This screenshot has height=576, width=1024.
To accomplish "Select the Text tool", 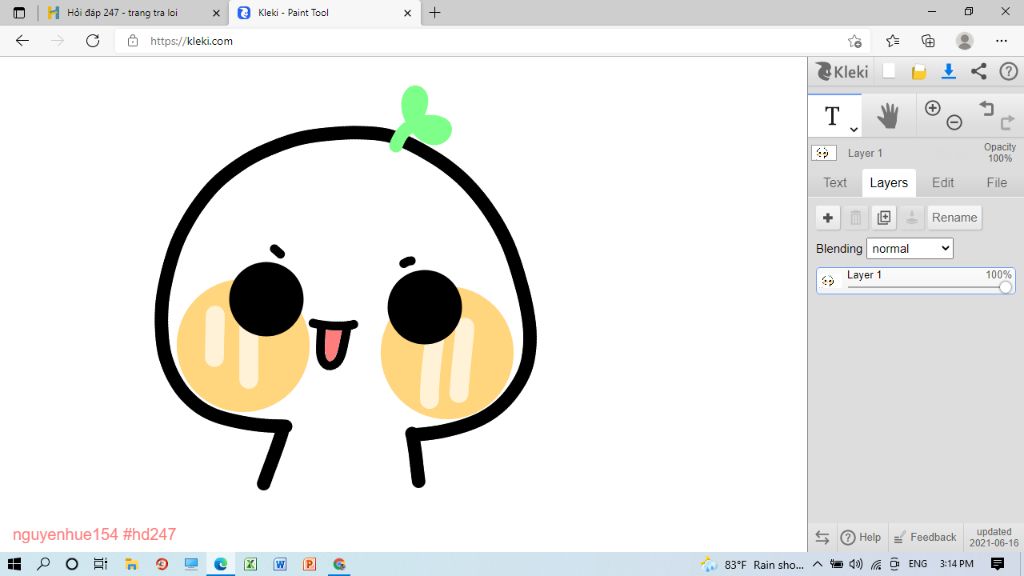I will [832, 116].
